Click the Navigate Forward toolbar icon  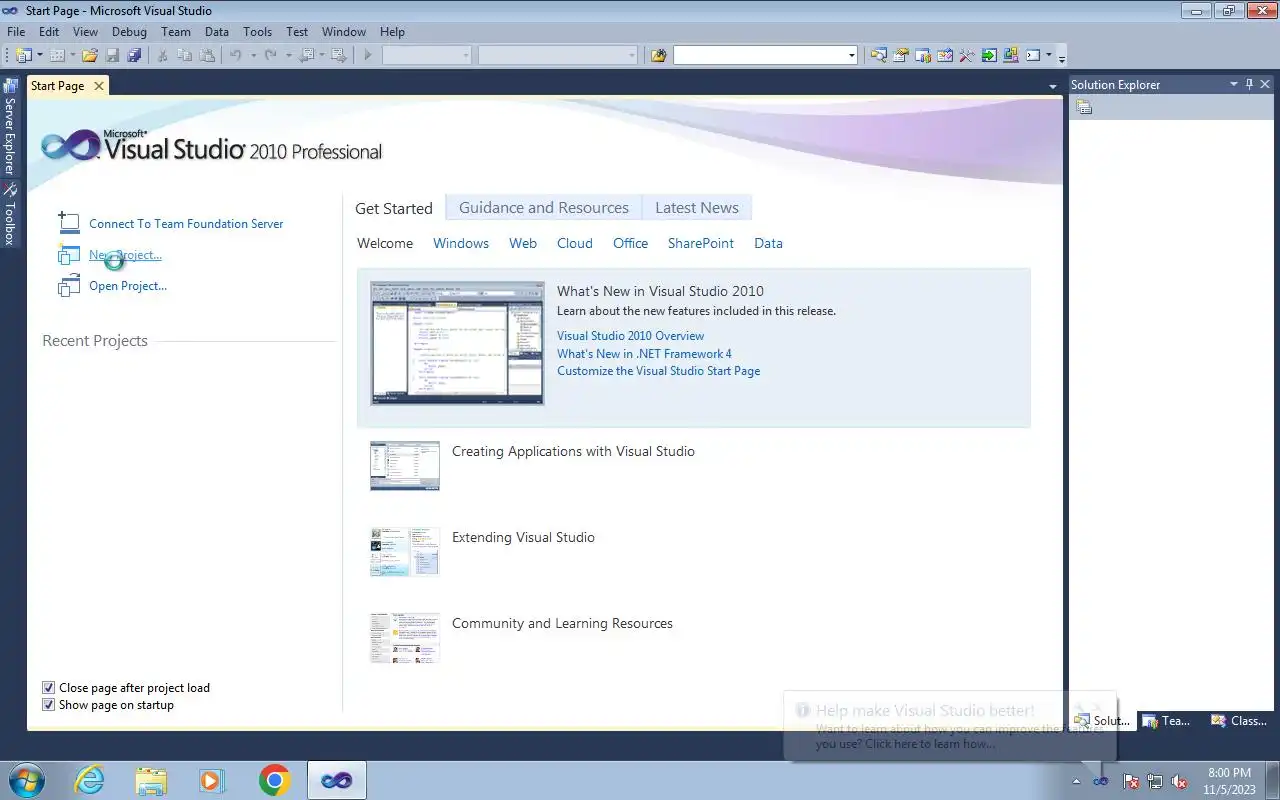pyautogui.click(x=339, y=55)
